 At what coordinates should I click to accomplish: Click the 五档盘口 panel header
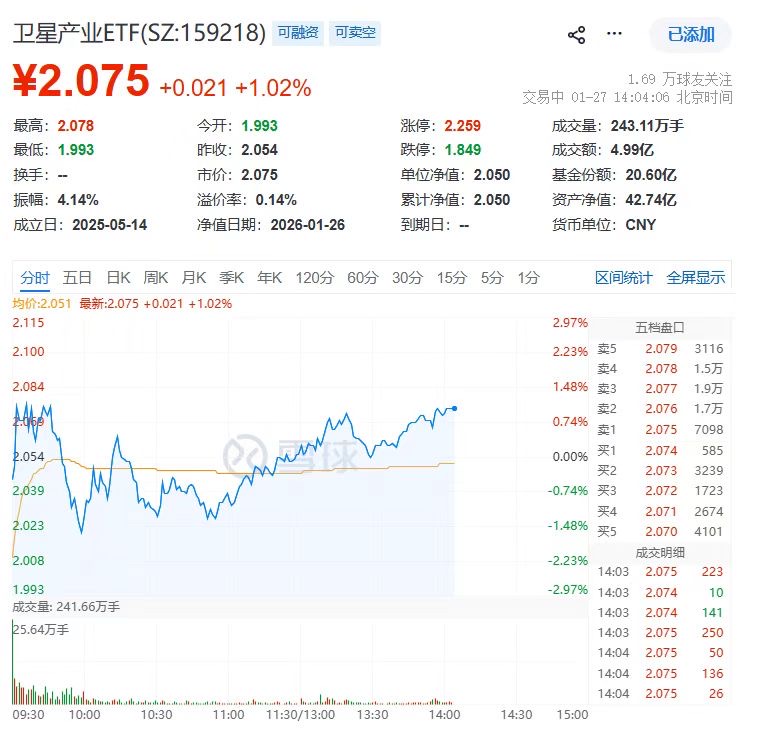pos(660,327)
